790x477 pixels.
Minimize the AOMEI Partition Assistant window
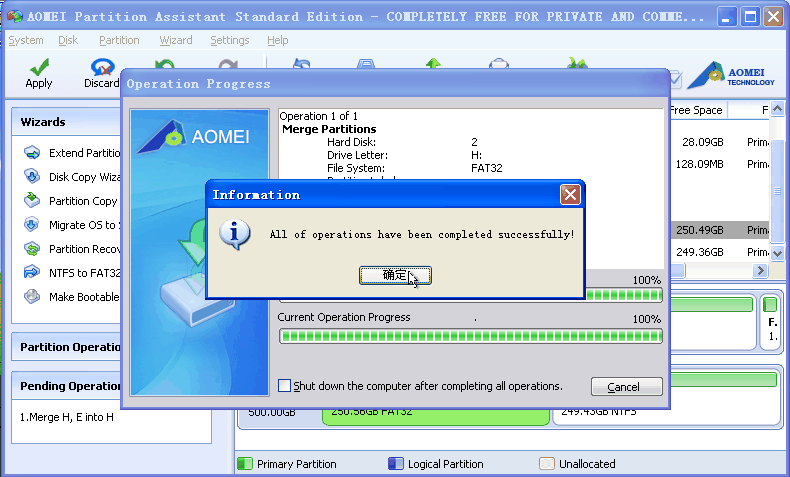click(726, 17)
